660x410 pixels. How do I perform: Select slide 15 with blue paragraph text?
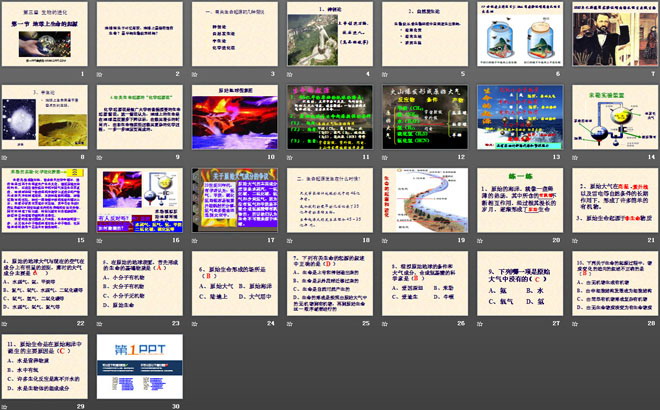coord(45,200)
